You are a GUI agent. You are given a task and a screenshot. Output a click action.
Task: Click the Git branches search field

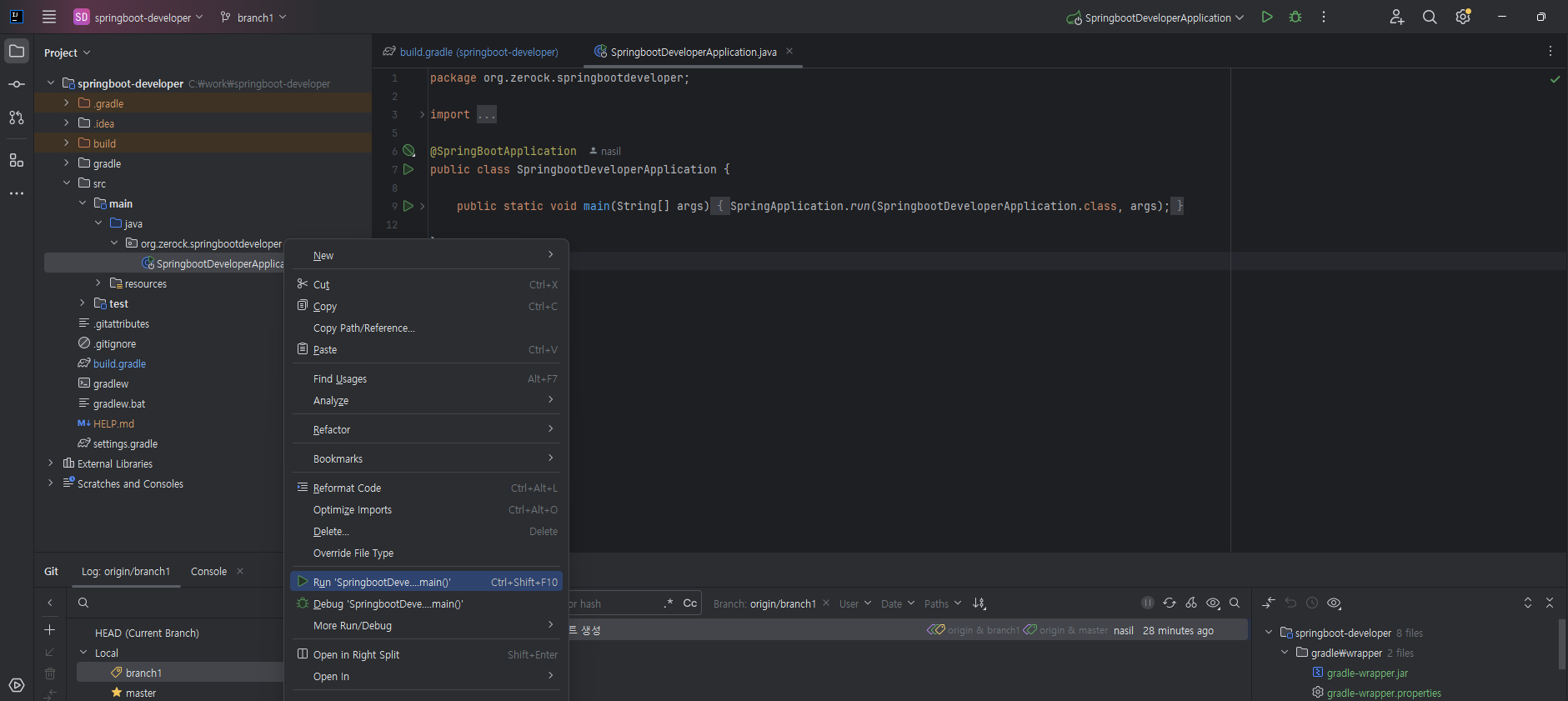[x=175, y=603]
